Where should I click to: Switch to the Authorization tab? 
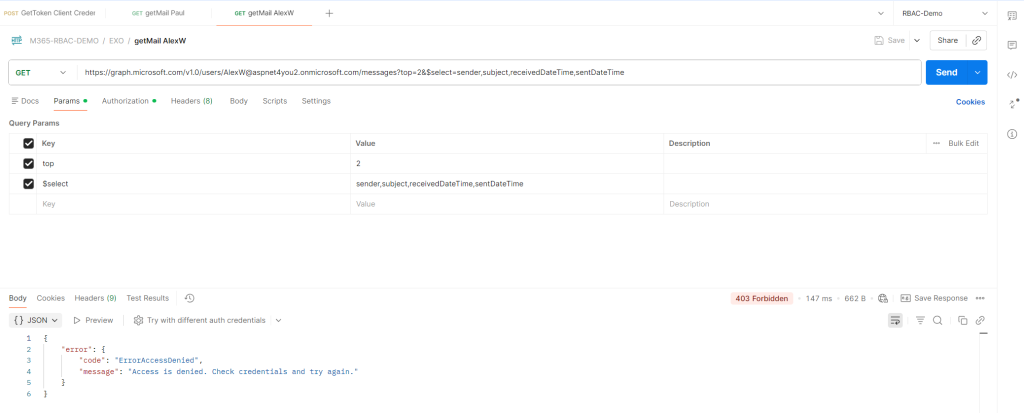[x=126, y=101]
